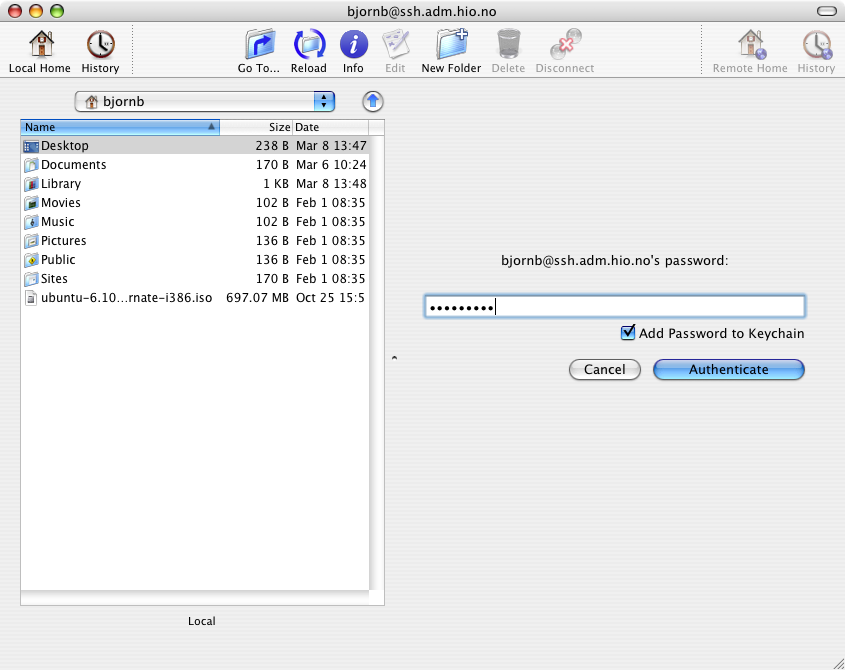This screenshot has width=845, height=670.
Task: Open the bjornb path dropdown
Action: [205, 101]
